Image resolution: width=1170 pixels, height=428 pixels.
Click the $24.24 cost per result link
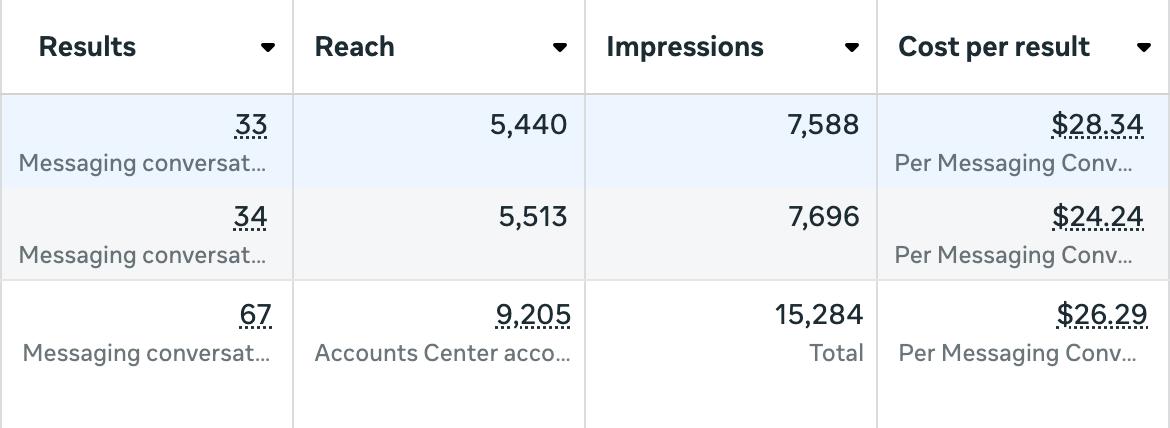(x=1097, y=217)
